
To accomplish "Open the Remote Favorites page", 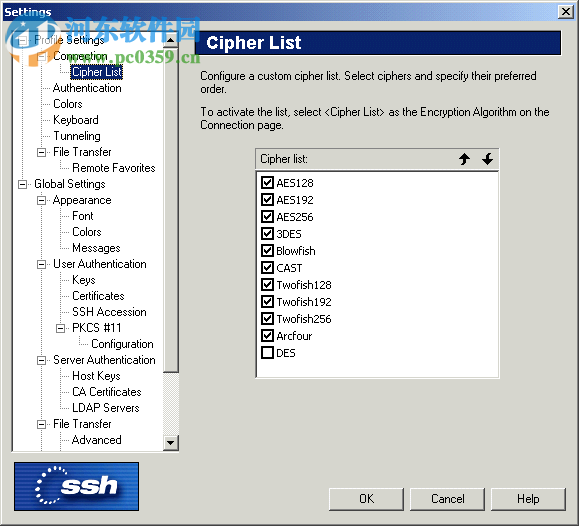I will 114,168.
